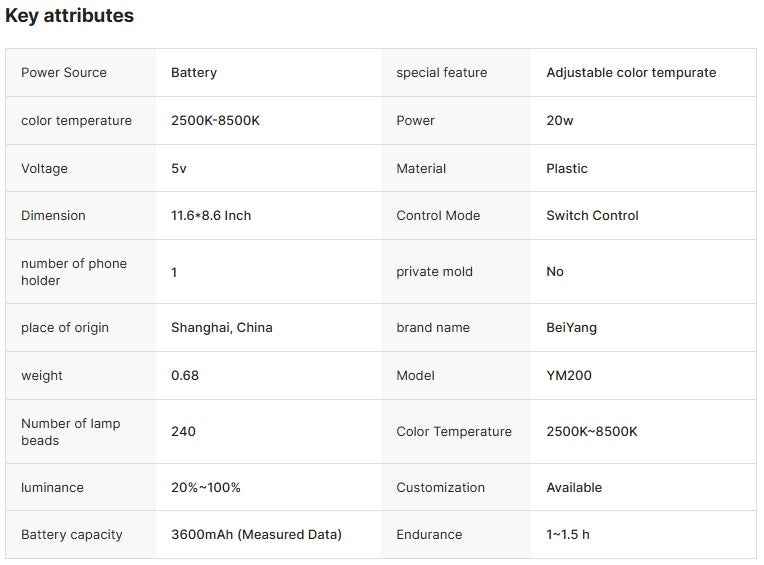Select the "20w" power value

[560, 121]
